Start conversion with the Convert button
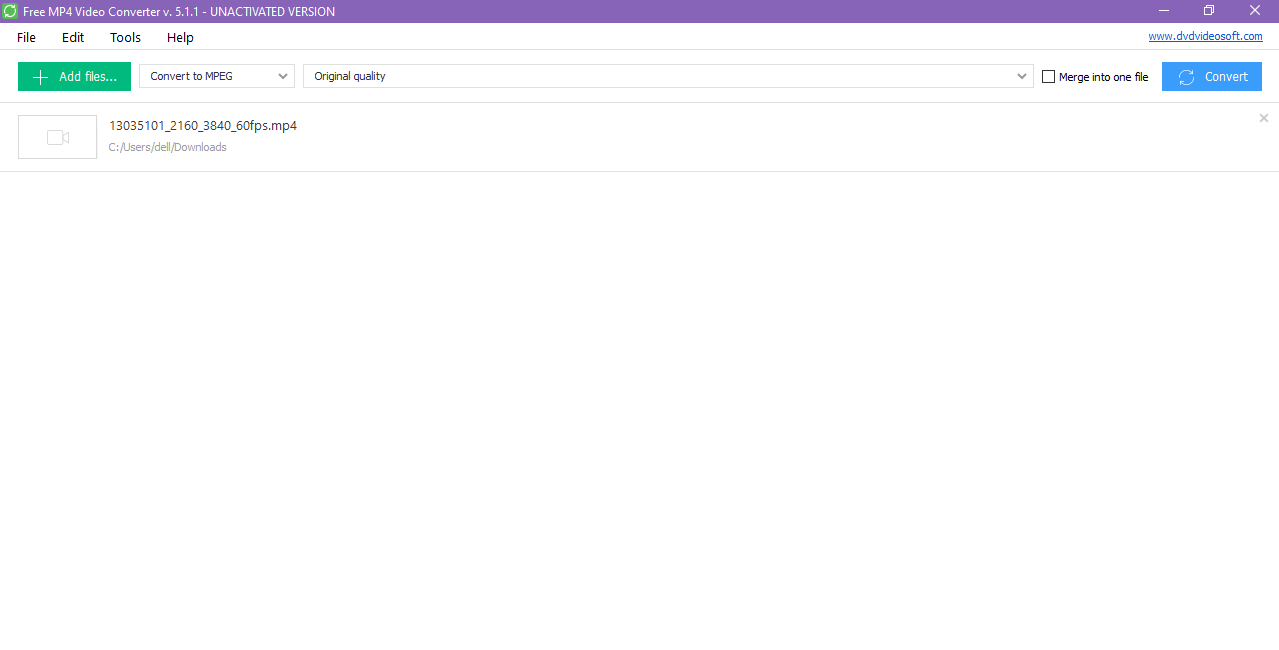1279x650 pixels. [x=1211, y=76]
